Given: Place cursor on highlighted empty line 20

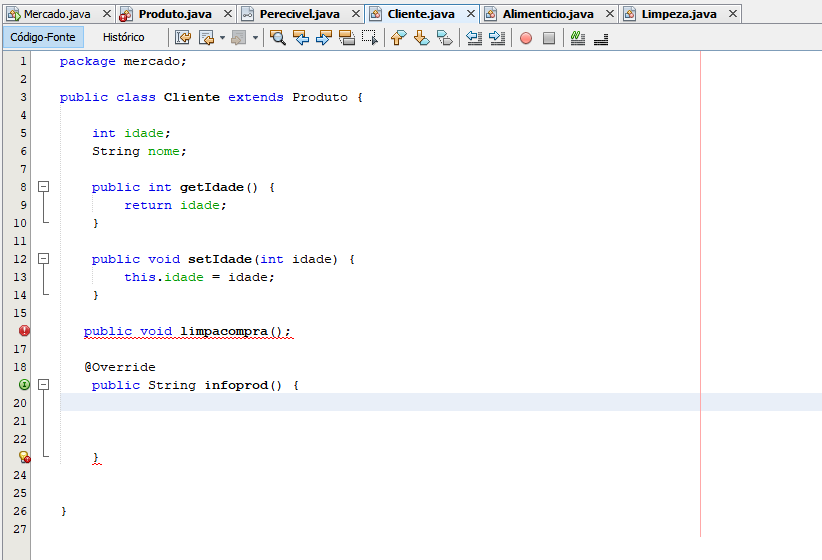Looking at the screenshot, I should (440, 402).
